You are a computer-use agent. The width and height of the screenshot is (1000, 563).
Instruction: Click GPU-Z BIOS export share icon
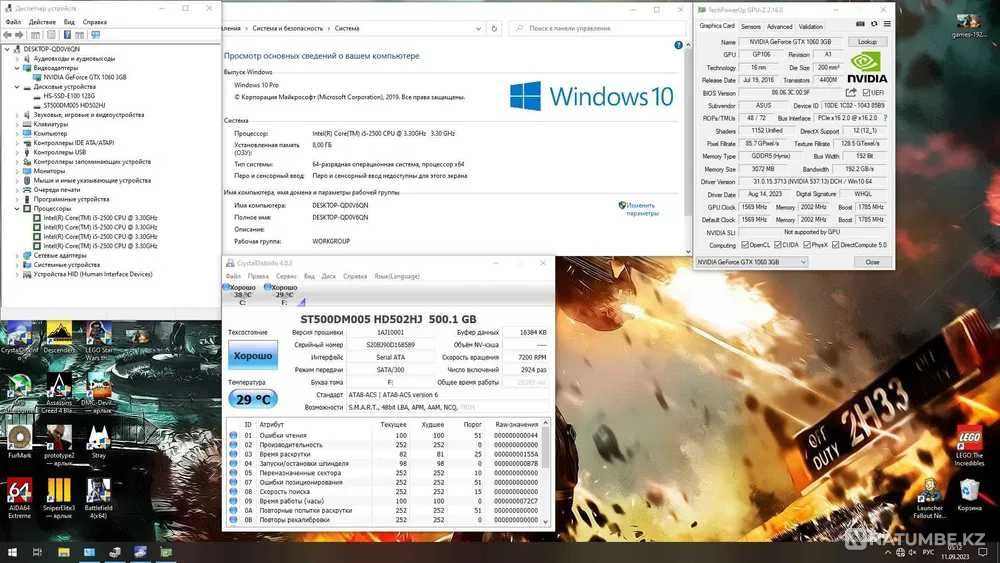pyautogui.click(x=851, y=92)
